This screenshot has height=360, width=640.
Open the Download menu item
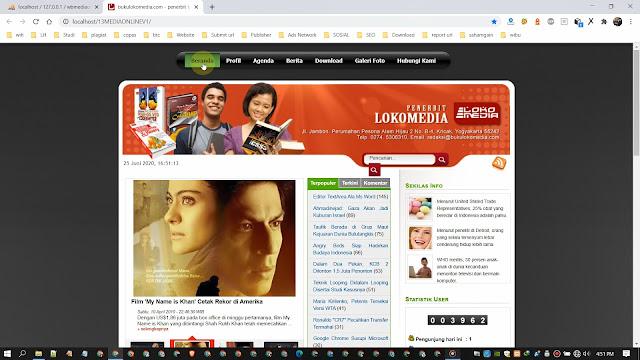pos(329,60)
